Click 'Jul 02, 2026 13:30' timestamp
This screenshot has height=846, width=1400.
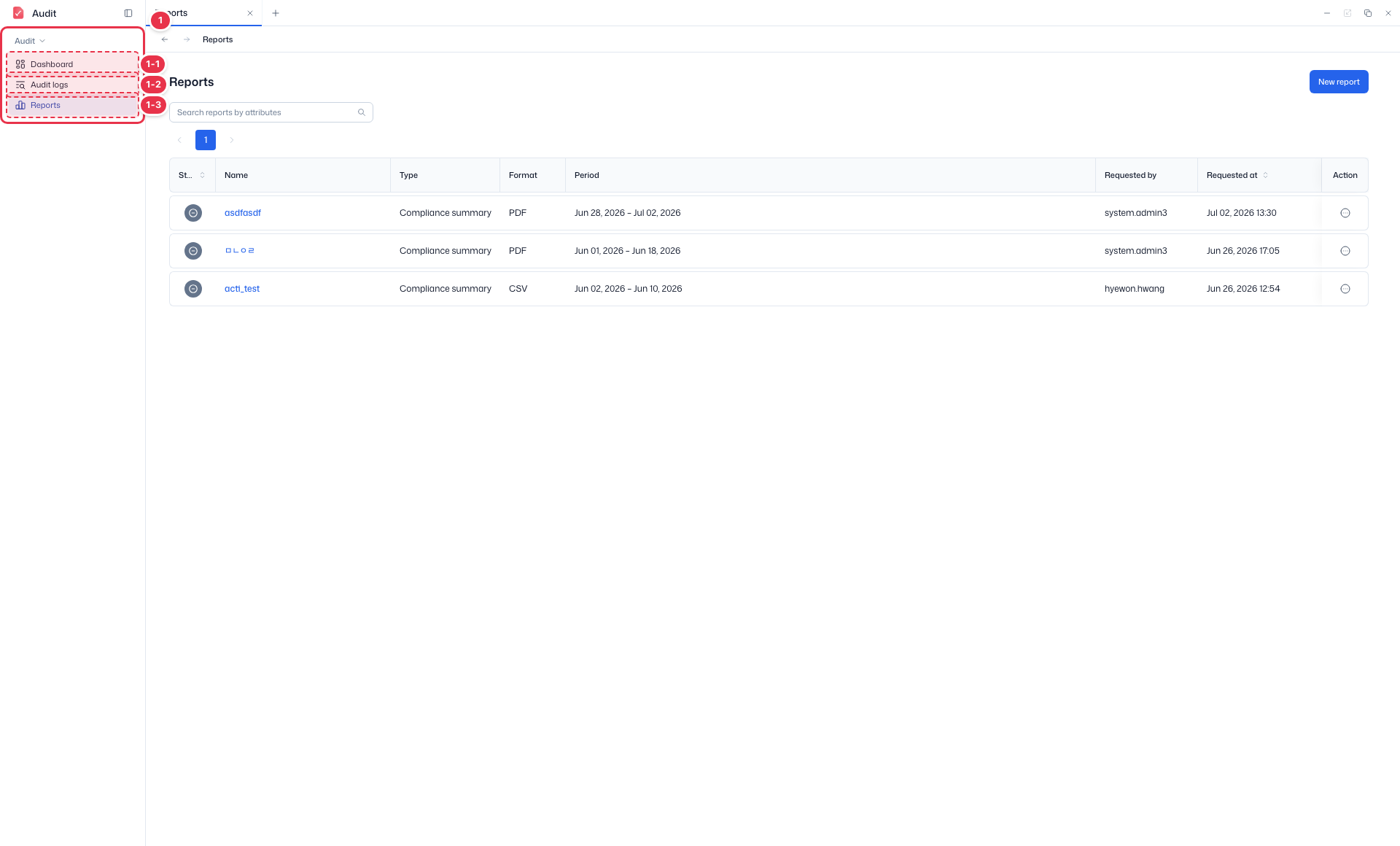coord(1242,213)
